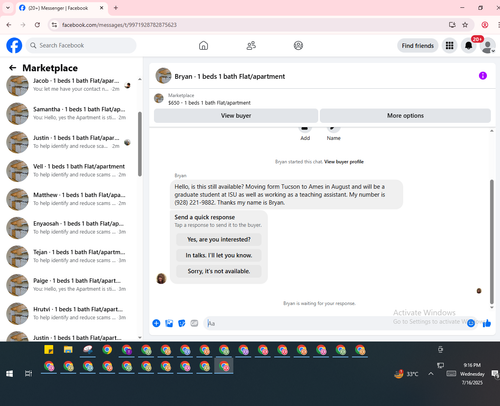Viewport: 500px width, 406px height.
Task: Open Hrutvi's apartment conversation
Action: click(x=70, y=313)
